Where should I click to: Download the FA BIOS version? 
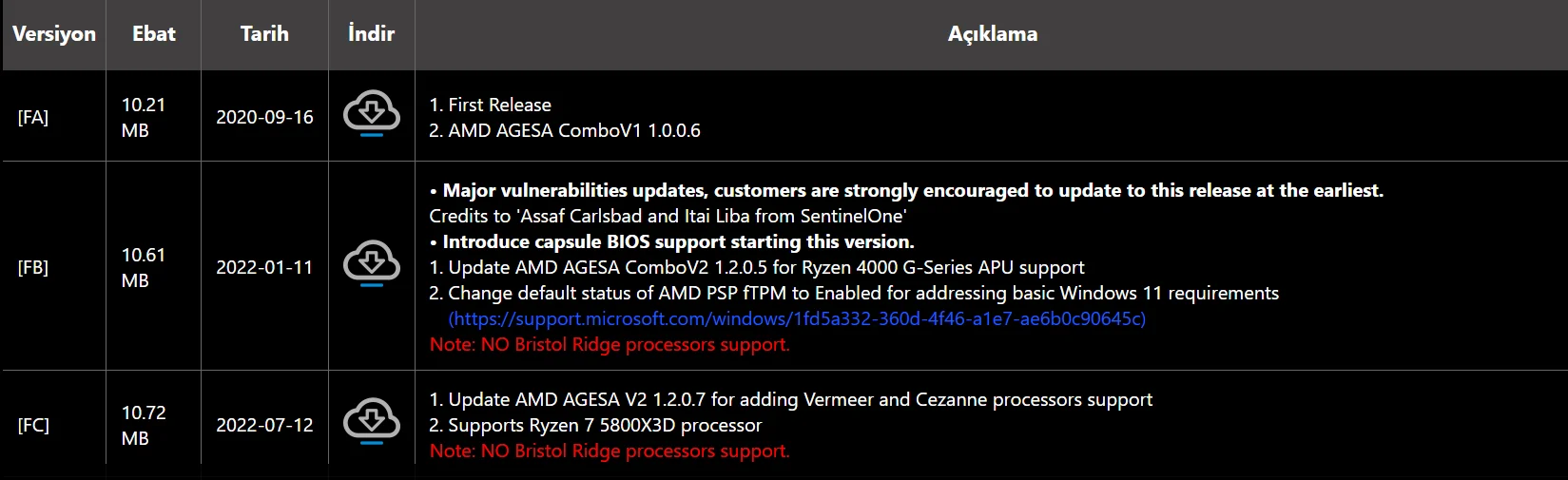coord(371,114)
